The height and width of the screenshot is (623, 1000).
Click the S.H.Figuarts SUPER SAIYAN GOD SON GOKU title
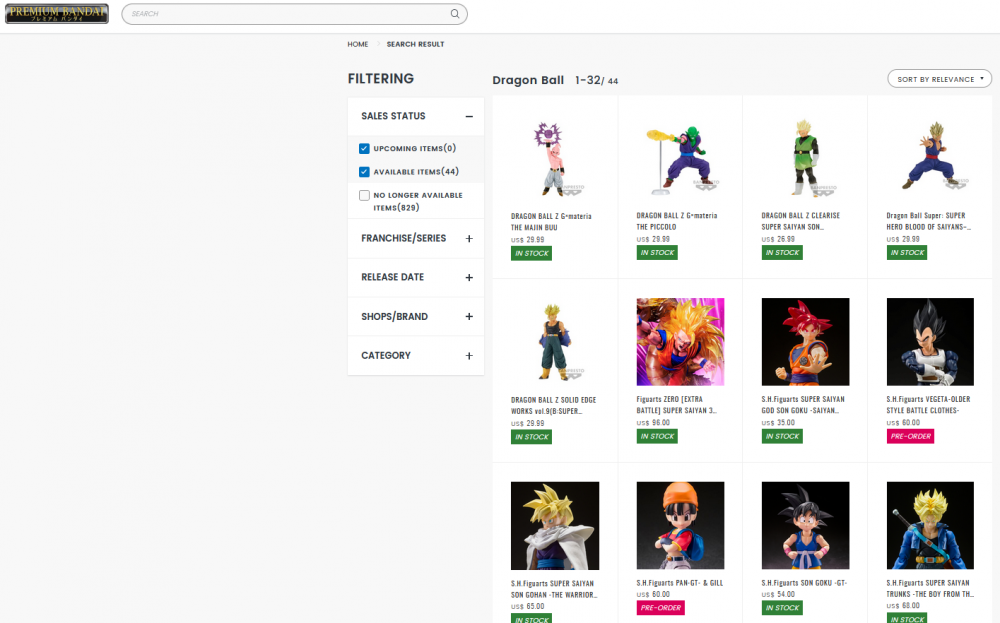click(x=803, y=405)
